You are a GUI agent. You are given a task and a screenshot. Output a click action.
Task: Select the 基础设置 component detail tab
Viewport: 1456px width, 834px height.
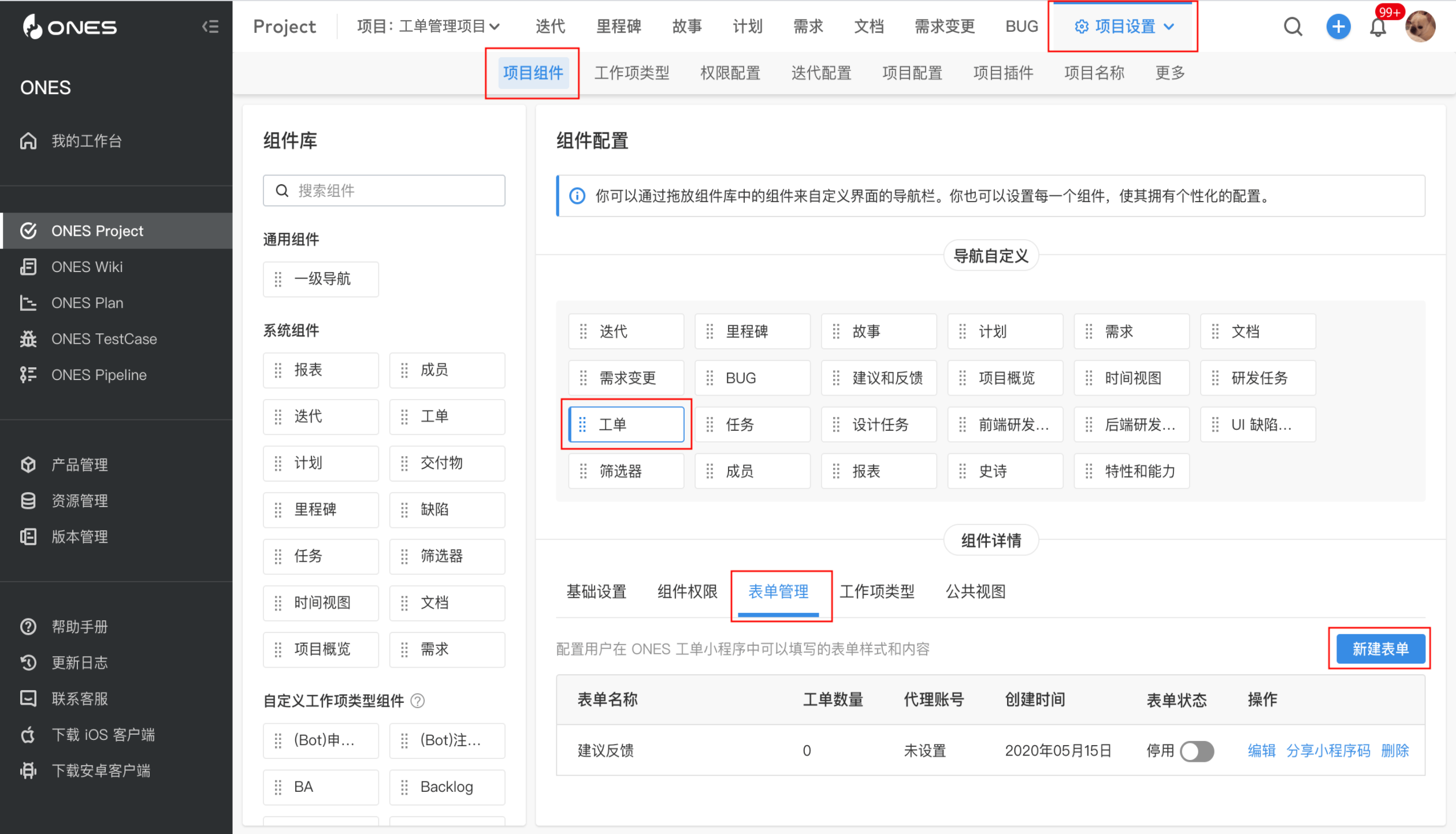pos(596,591)
